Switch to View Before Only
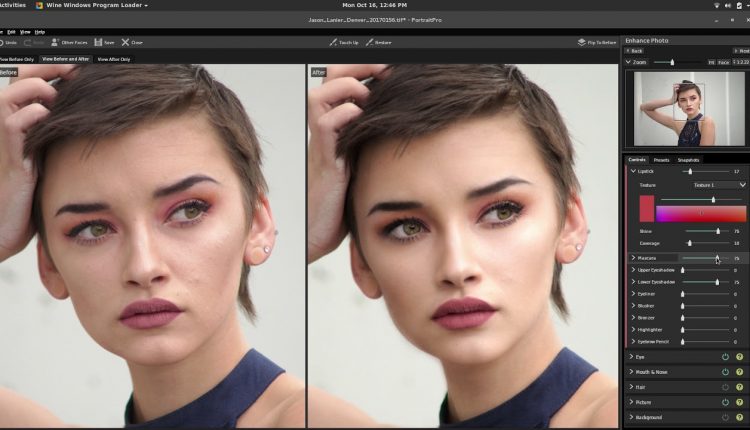Image resolution: width=750 pixels, height=430 pixels. tap(17, 59)
